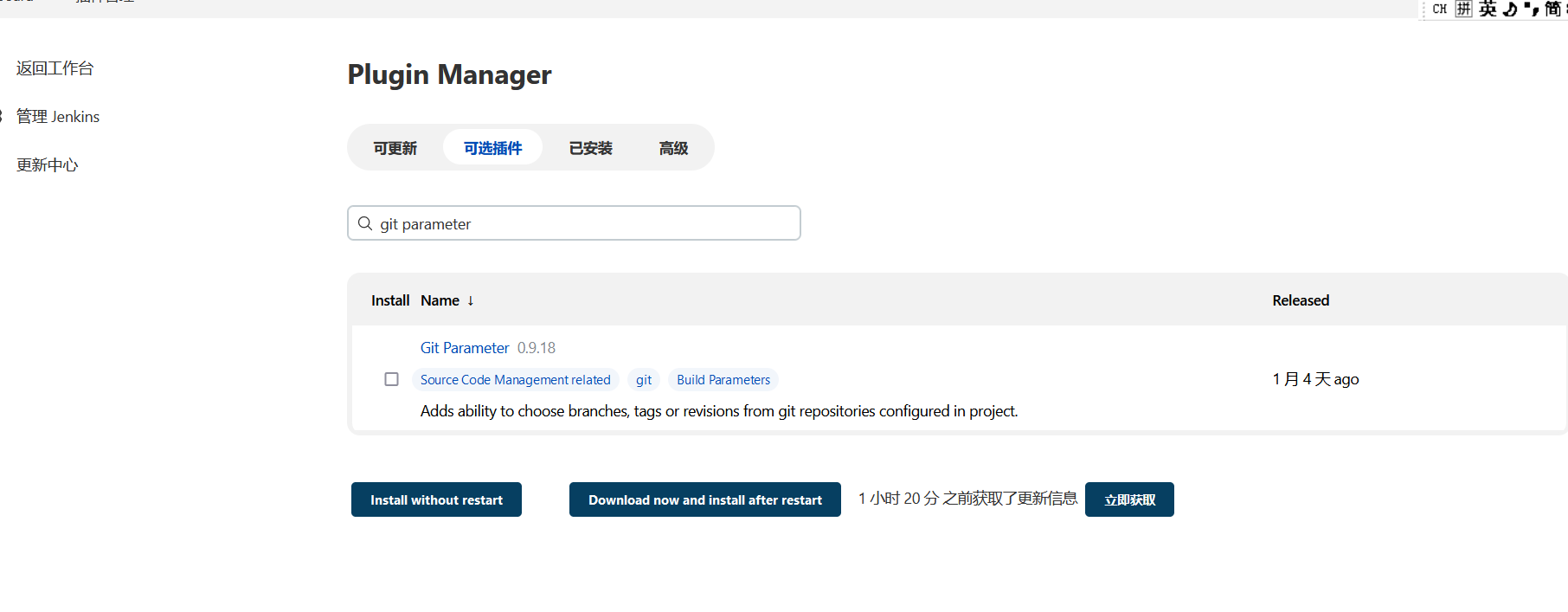
Task: Open the Git Parameter plugin link
Action: coord(465,348)
